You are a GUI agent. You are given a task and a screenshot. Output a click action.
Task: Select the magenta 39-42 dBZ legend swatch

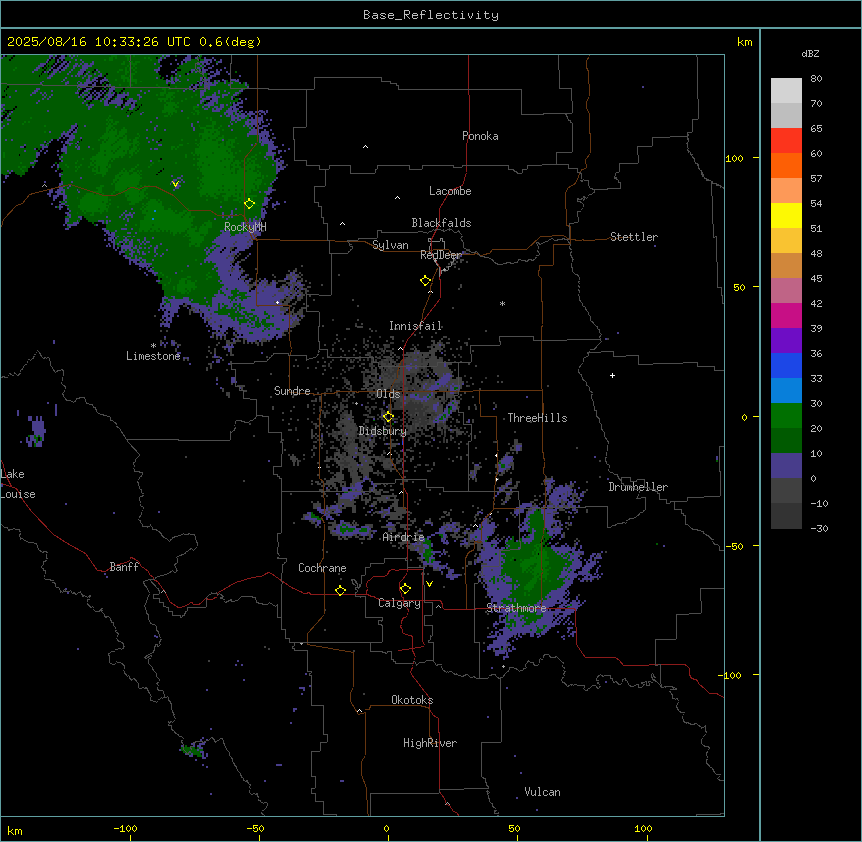click(786, 315)
